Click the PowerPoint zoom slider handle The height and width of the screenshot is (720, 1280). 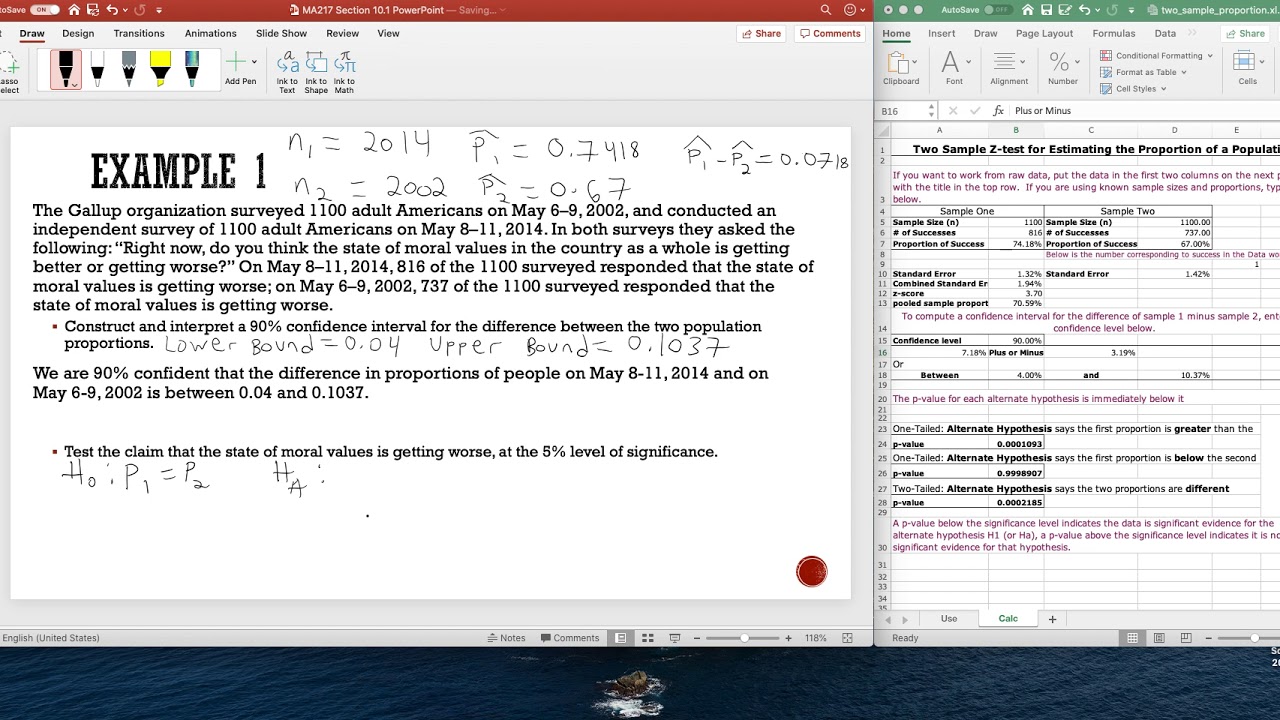click(744, 638)
